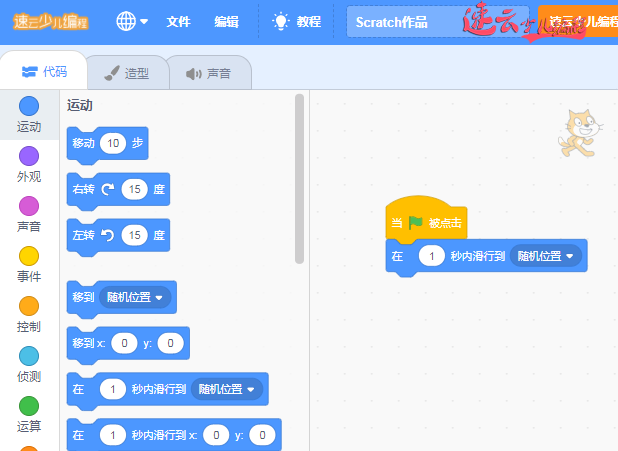This screenshot has width=618, height=451.
Task: Click the 15 degrees input in 左转 block
Action: tap(134, 235)
